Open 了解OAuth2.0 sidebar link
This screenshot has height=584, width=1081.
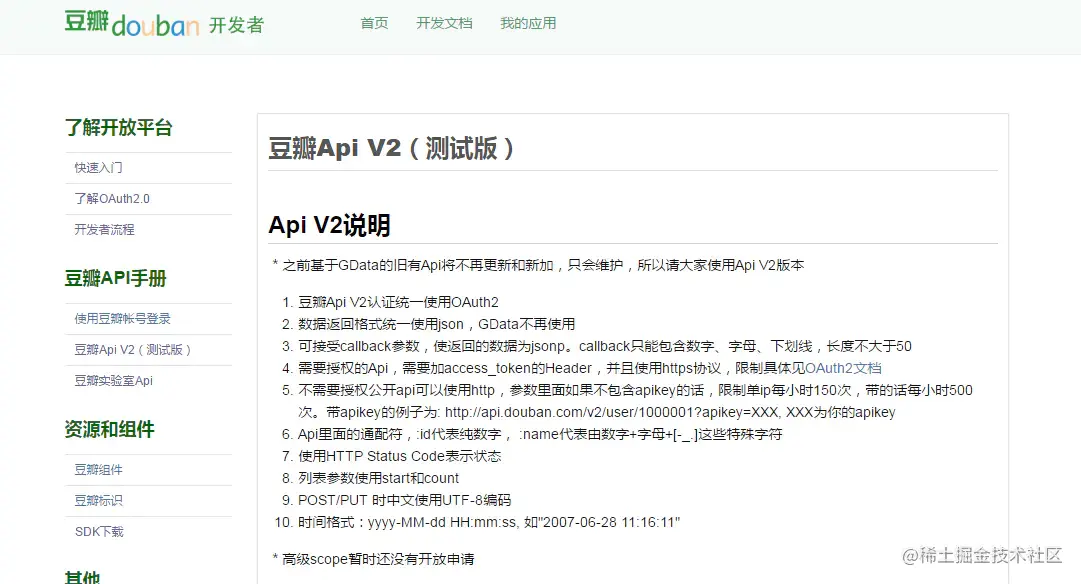tap(112, 199)
